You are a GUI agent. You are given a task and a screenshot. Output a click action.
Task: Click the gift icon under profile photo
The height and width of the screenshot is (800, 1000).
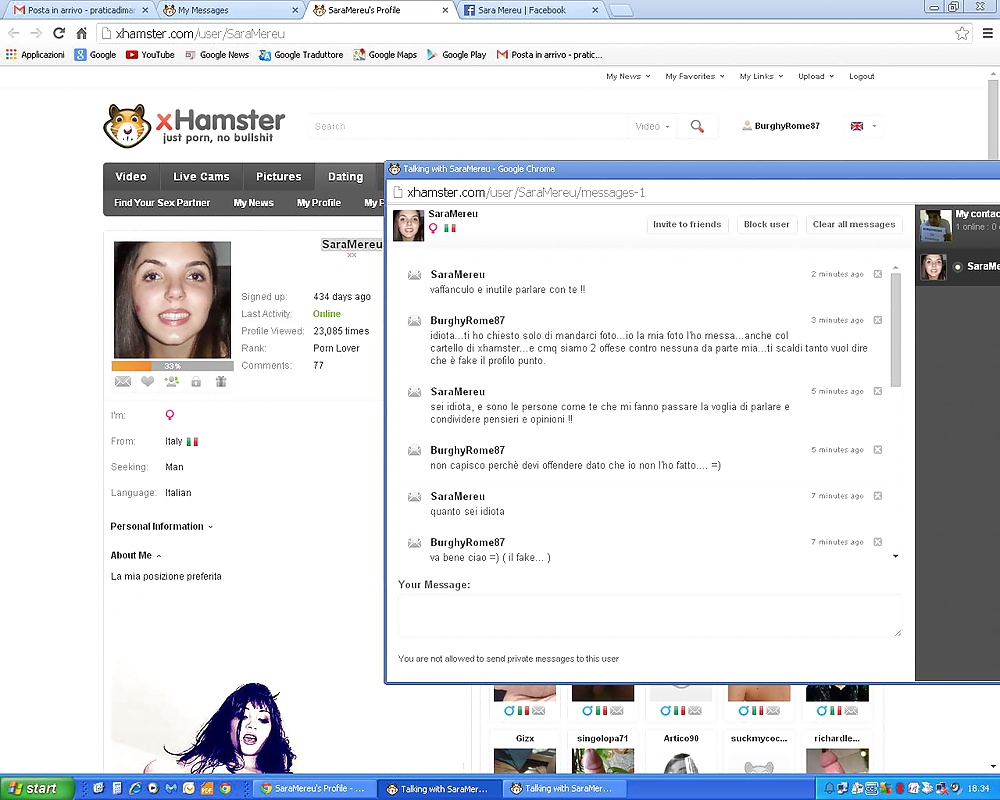point(221,381)
